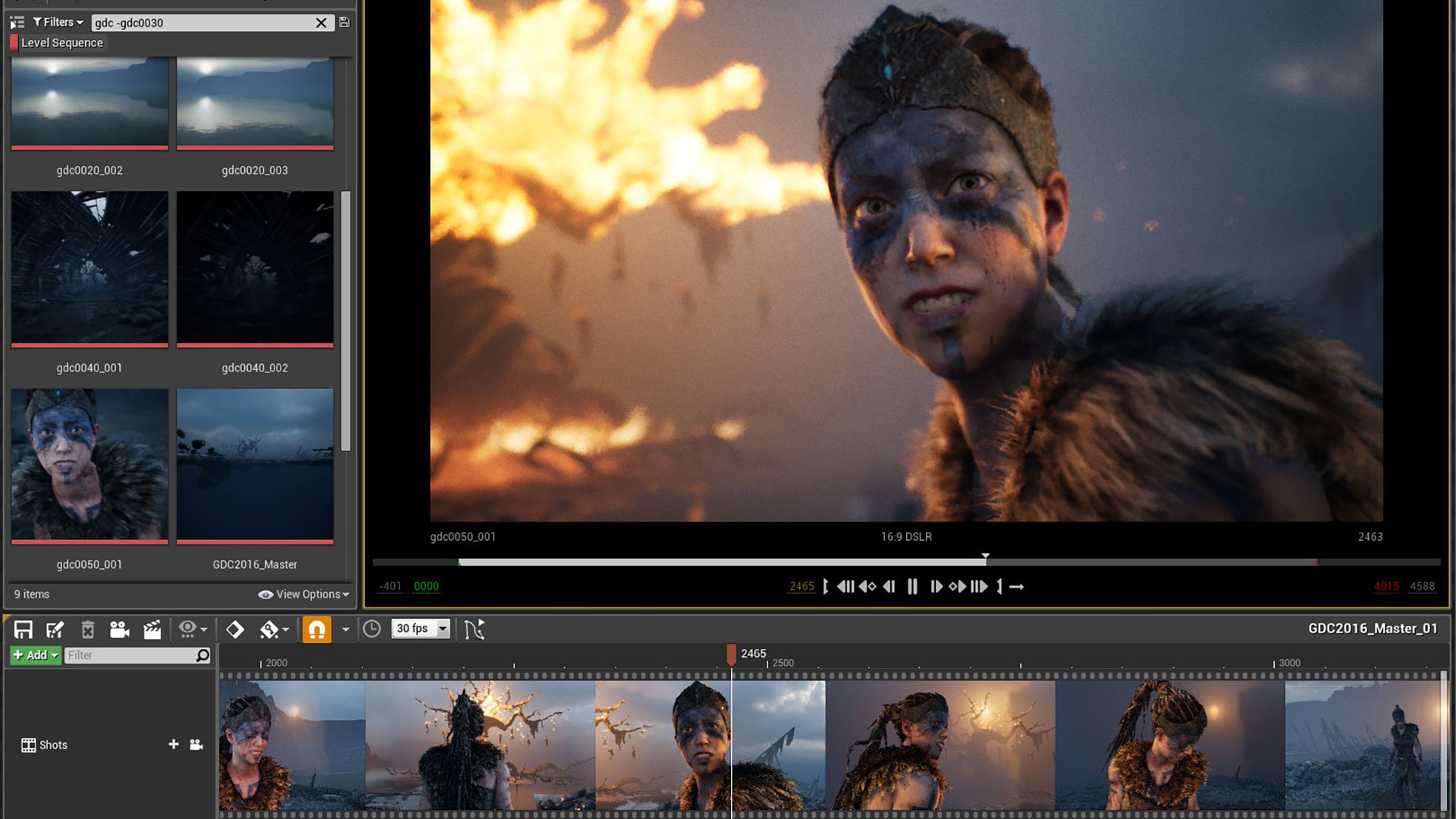
Task: Jump to the sequence end button
Action: [x=979, y=586]
